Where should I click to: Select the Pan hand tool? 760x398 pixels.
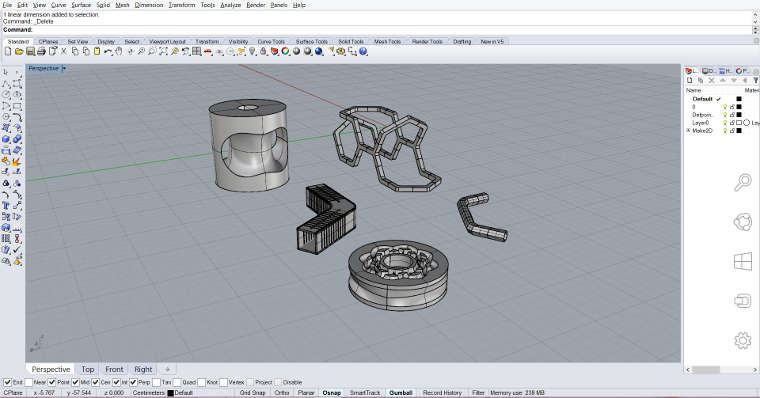coord(119,51)
